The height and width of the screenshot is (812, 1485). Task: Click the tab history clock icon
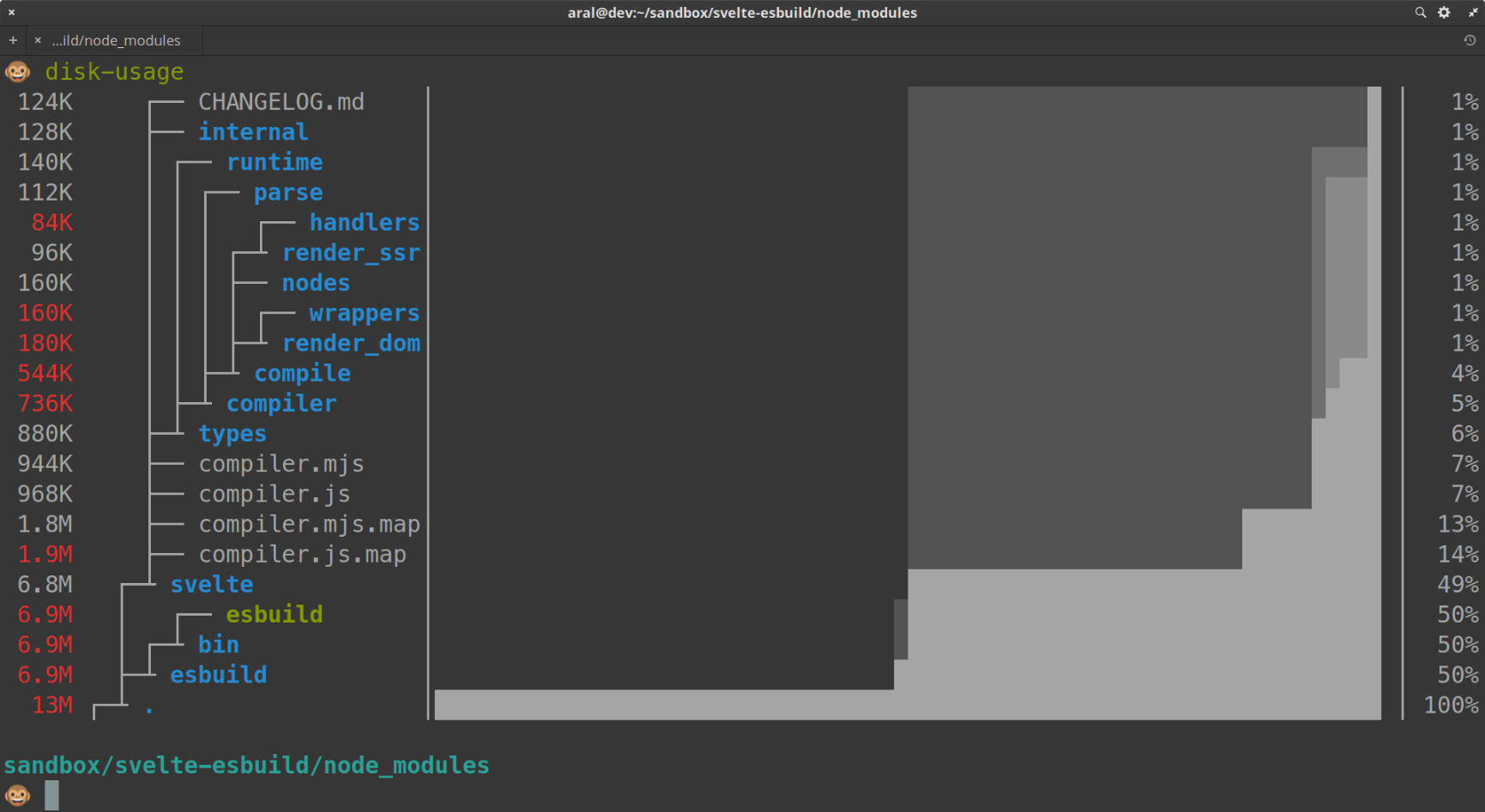(x=1470, y=40)
